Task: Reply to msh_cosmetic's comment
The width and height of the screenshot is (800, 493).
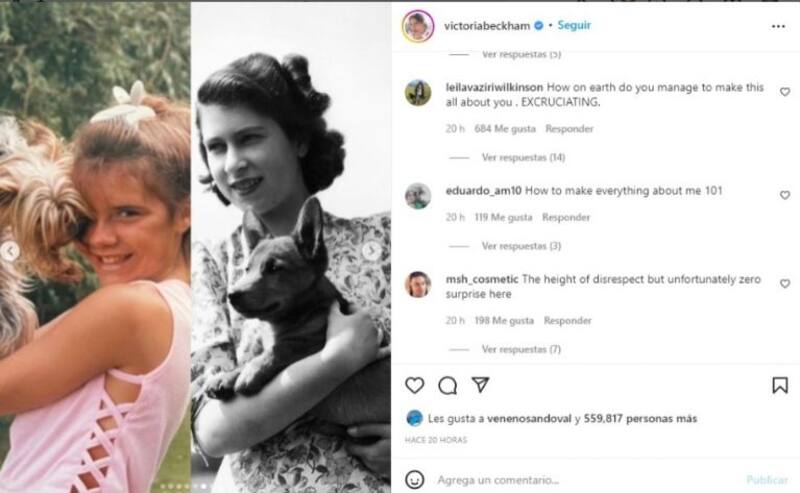Action: pos(568,321)
